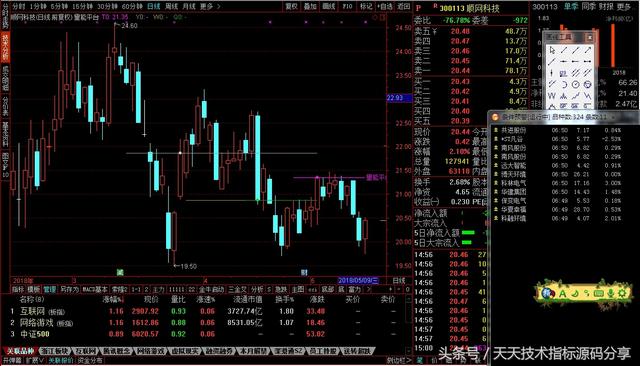The width and height of the screenshot is (640, 366).
Task: Click the microphone on input method bar
Action: 610,293
